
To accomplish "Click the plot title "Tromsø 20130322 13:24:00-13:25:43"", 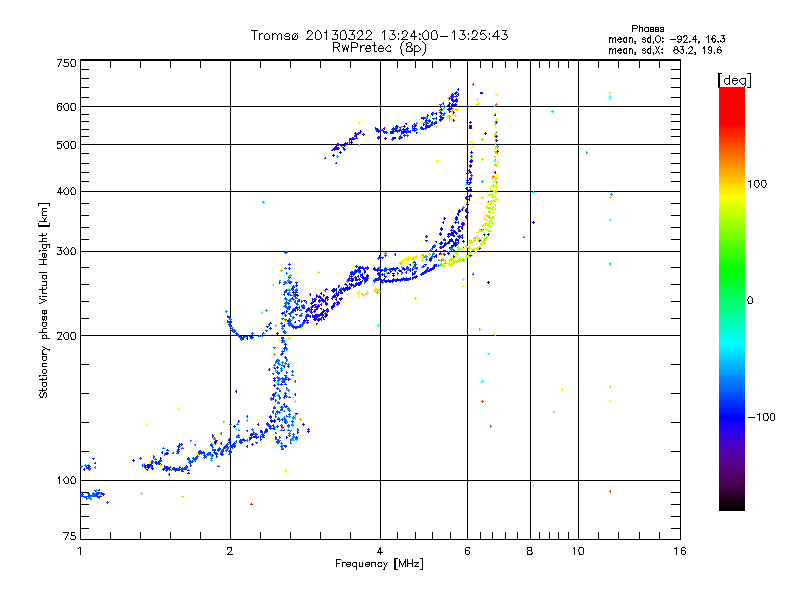I will (x=379, y=35).
